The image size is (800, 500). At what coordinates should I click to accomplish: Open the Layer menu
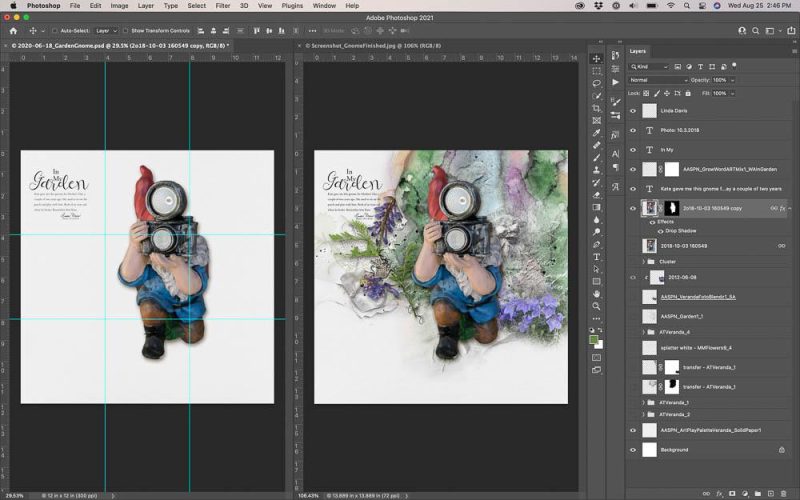pyautogui.click(x=145, y=6)
